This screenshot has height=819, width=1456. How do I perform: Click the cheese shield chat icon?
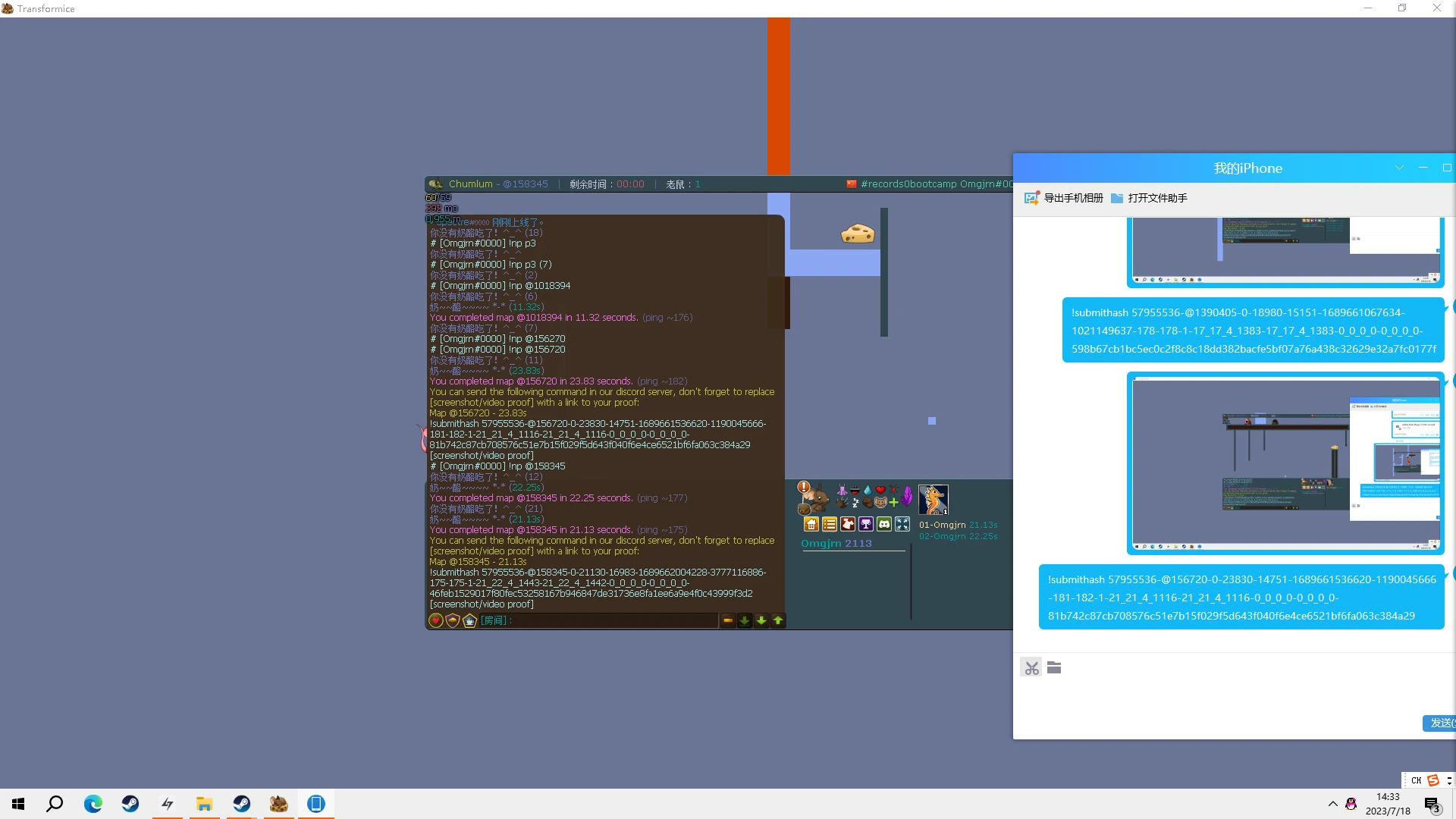pos(453,620)
